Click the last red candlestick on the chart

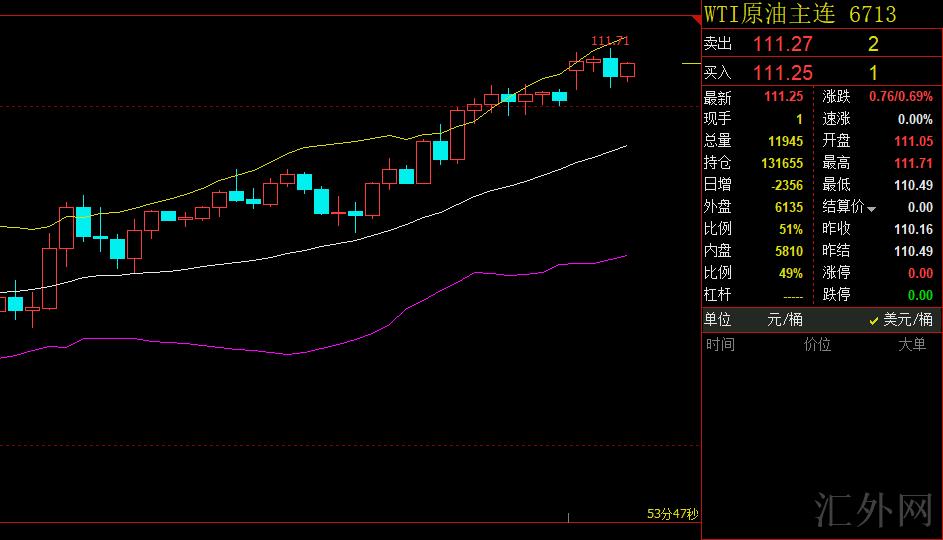pyautogui.click(x=628, y=70)
